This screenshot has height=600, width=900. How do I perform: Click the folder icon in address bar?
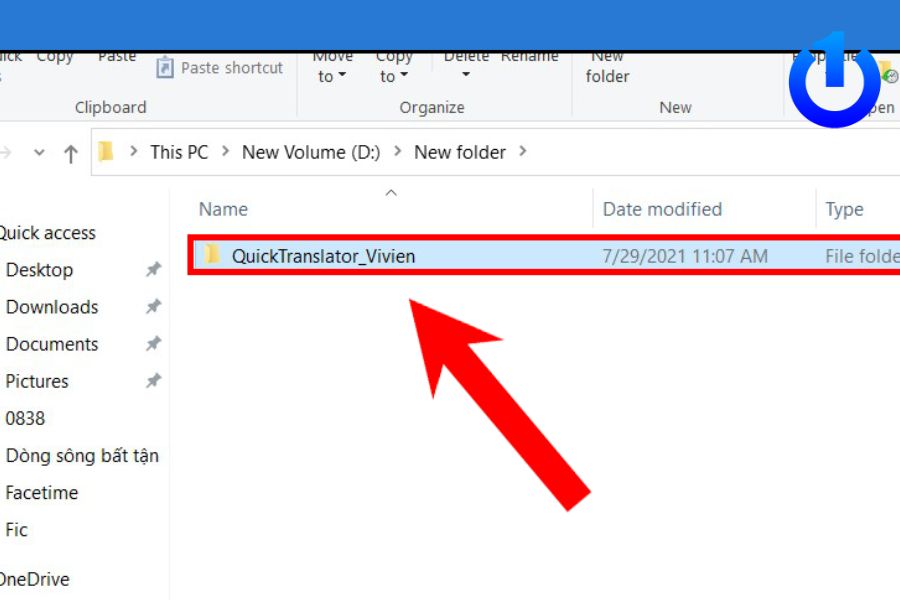coord(106,152)
